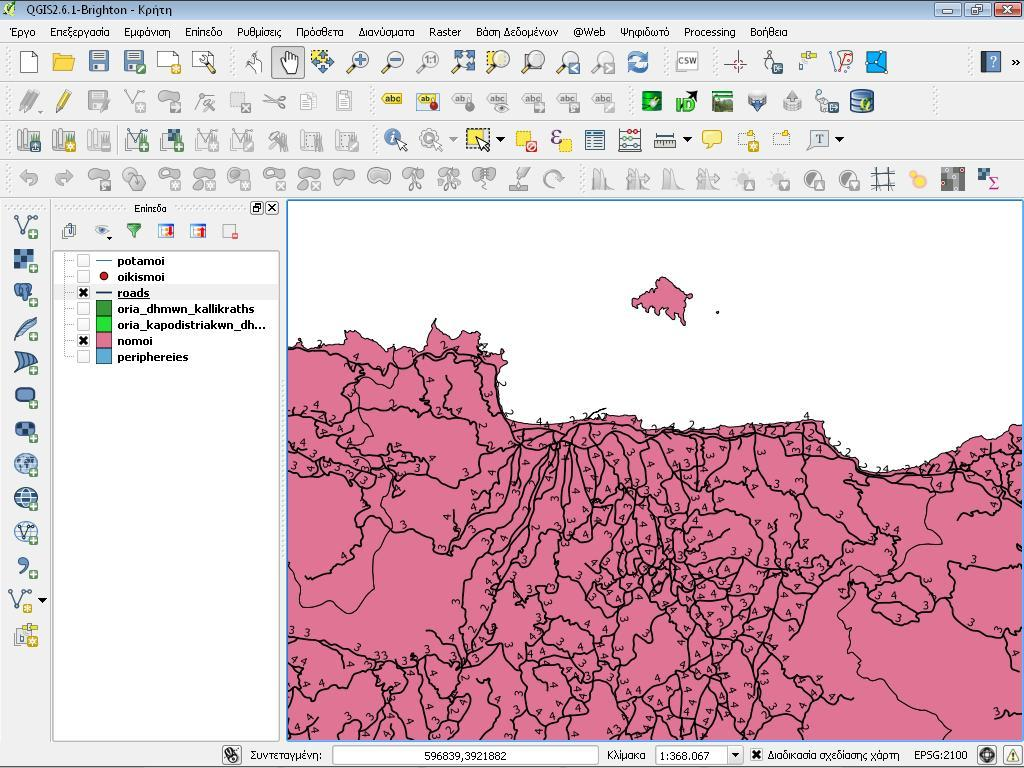This screenshot has height=768, width=1024.
Task: Uncheck the nomoi layer
Action: tap(83, 341)
